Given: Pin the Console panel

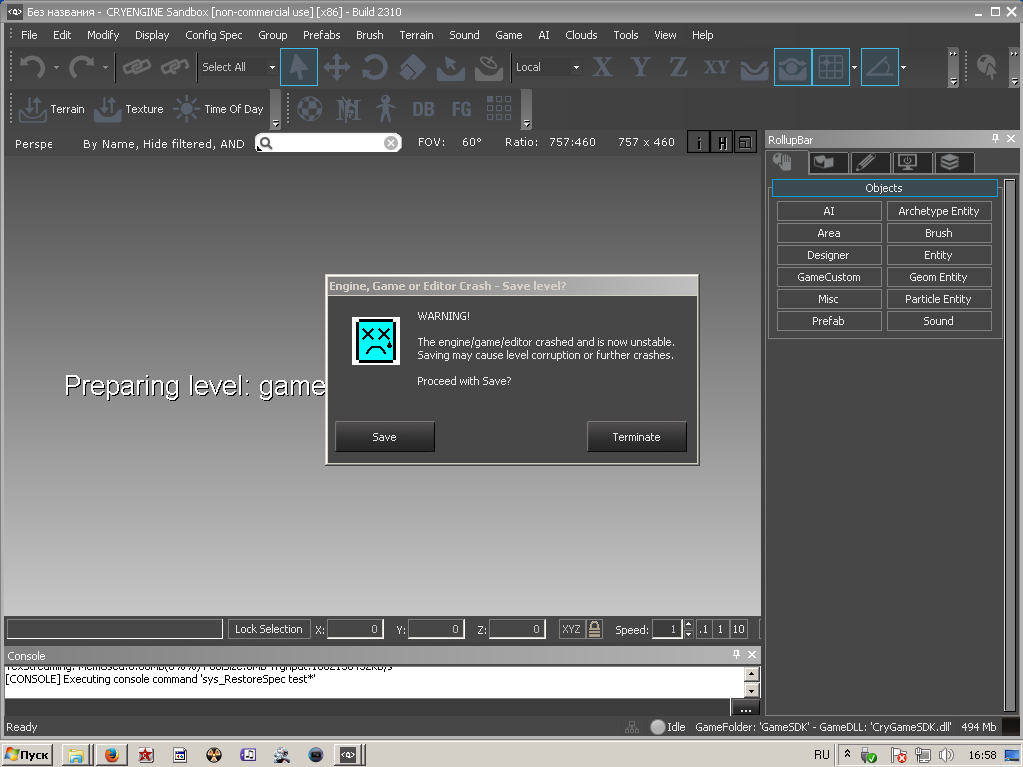Looking at the screenshot, I should coord(737,654).
